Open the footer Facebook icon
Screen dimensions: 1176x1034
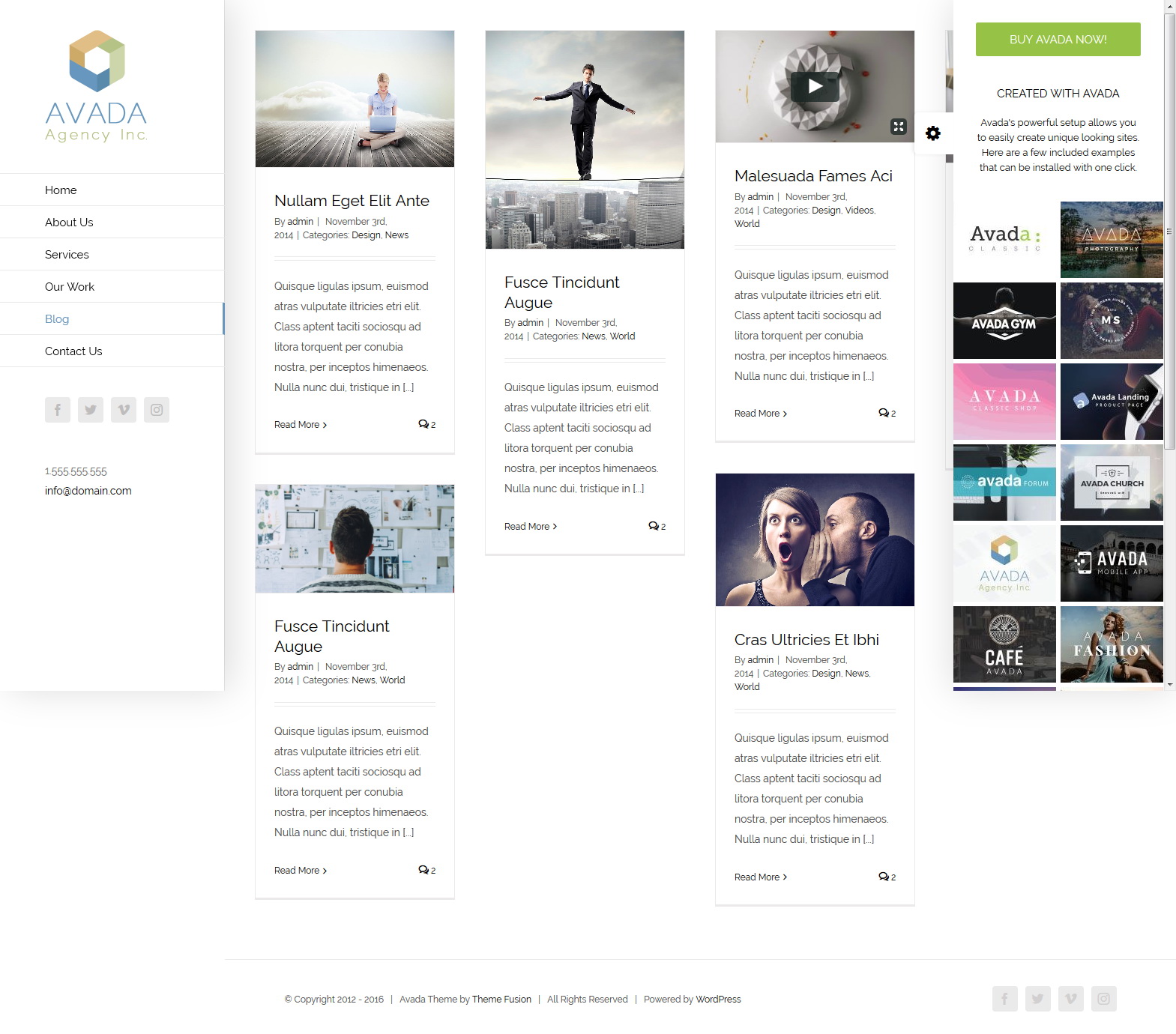click(x=1005, y=999)
